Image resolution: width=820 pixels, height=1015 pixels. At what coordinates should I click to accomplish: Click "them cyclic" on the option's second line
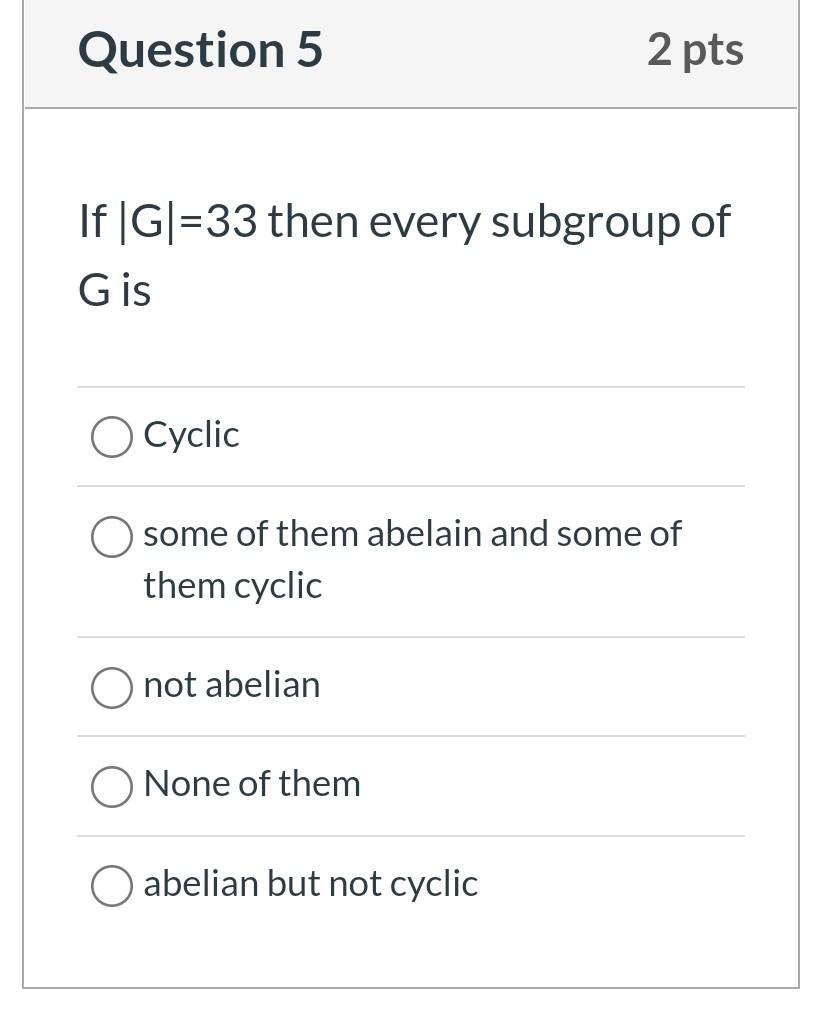tap(232, 586)
